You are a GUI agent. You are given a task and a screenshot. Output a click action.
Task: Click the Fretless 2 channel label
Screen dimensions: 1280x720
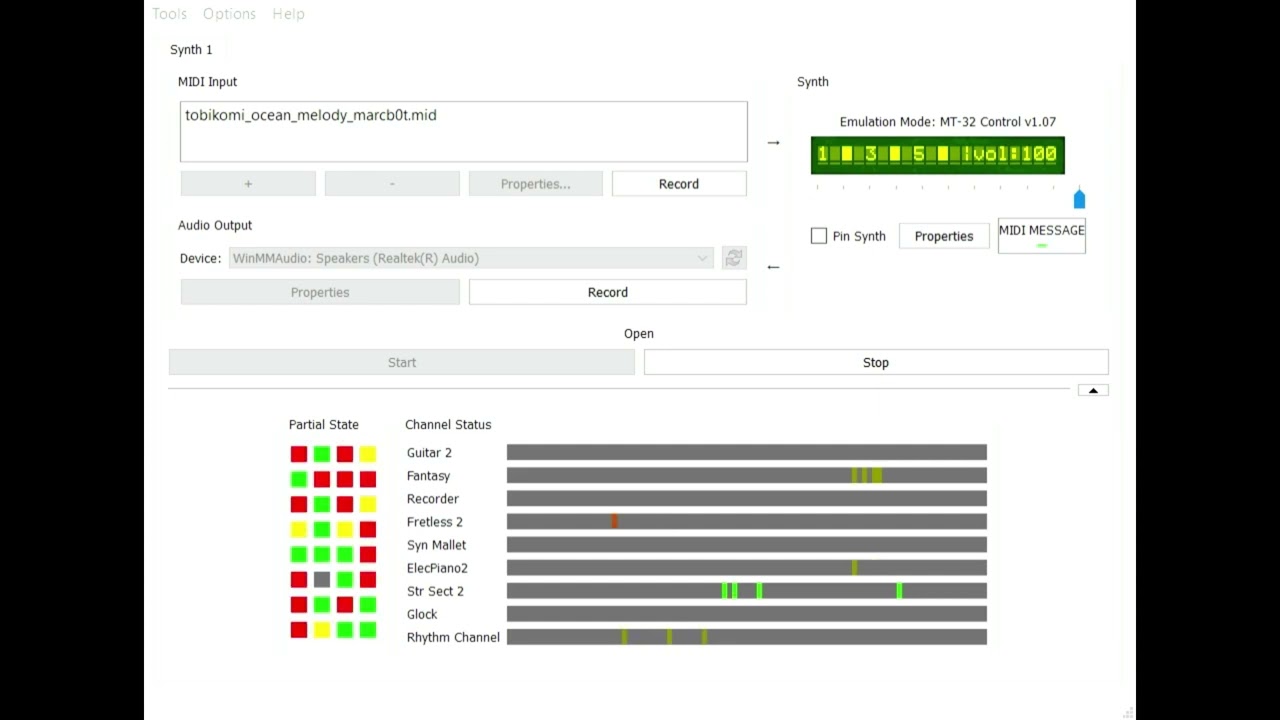tap(434, 522)
